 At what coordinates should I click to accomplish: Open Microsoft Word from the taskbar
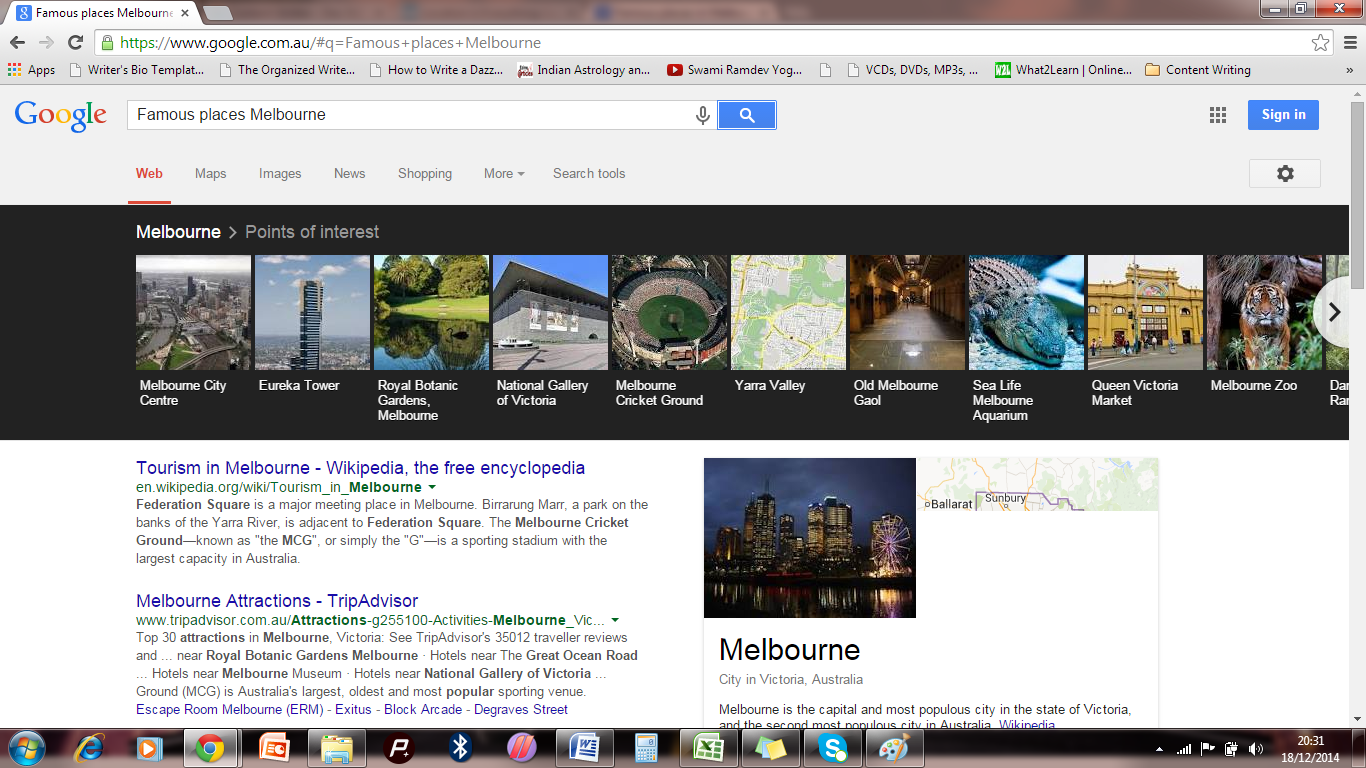tap(583, 748)
